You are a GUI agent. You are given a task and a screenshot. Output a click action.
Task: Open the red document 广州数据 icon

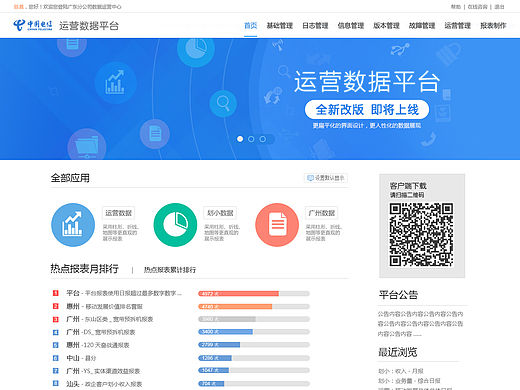tap(277, 225)
